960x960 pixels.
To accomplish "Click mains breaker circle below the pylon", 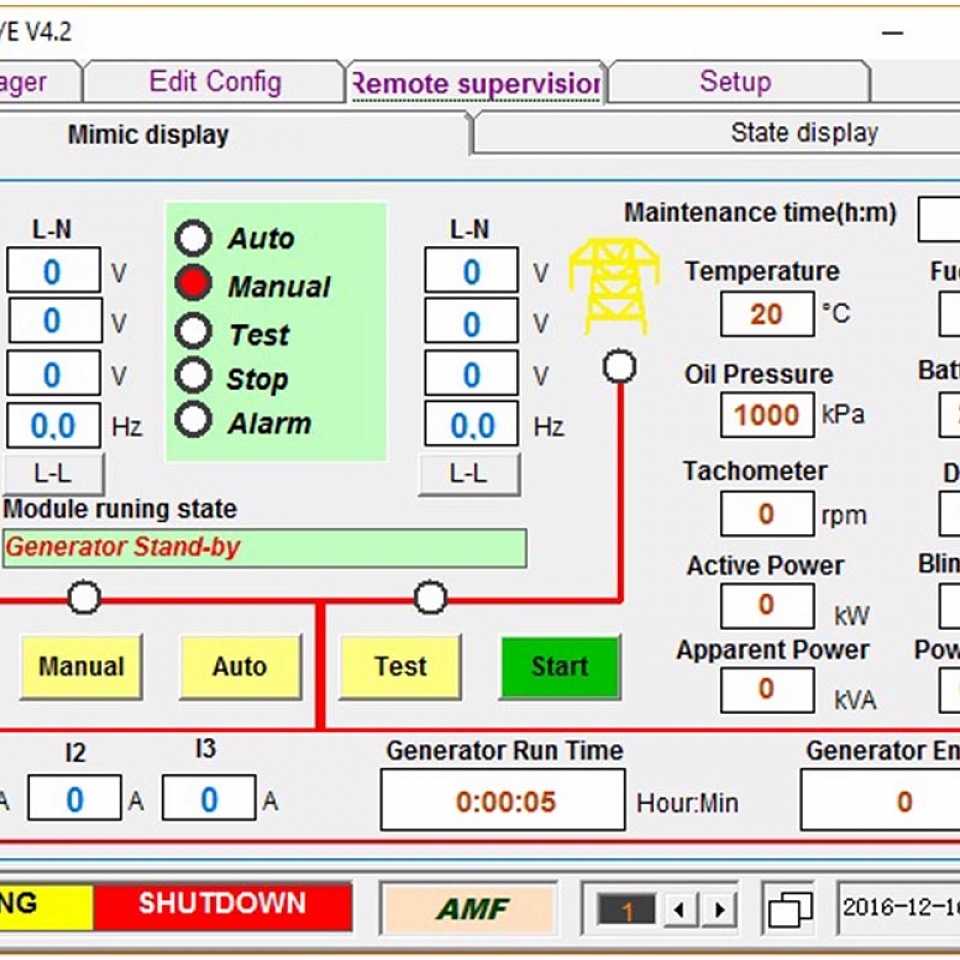I will [x=620, y=367].
